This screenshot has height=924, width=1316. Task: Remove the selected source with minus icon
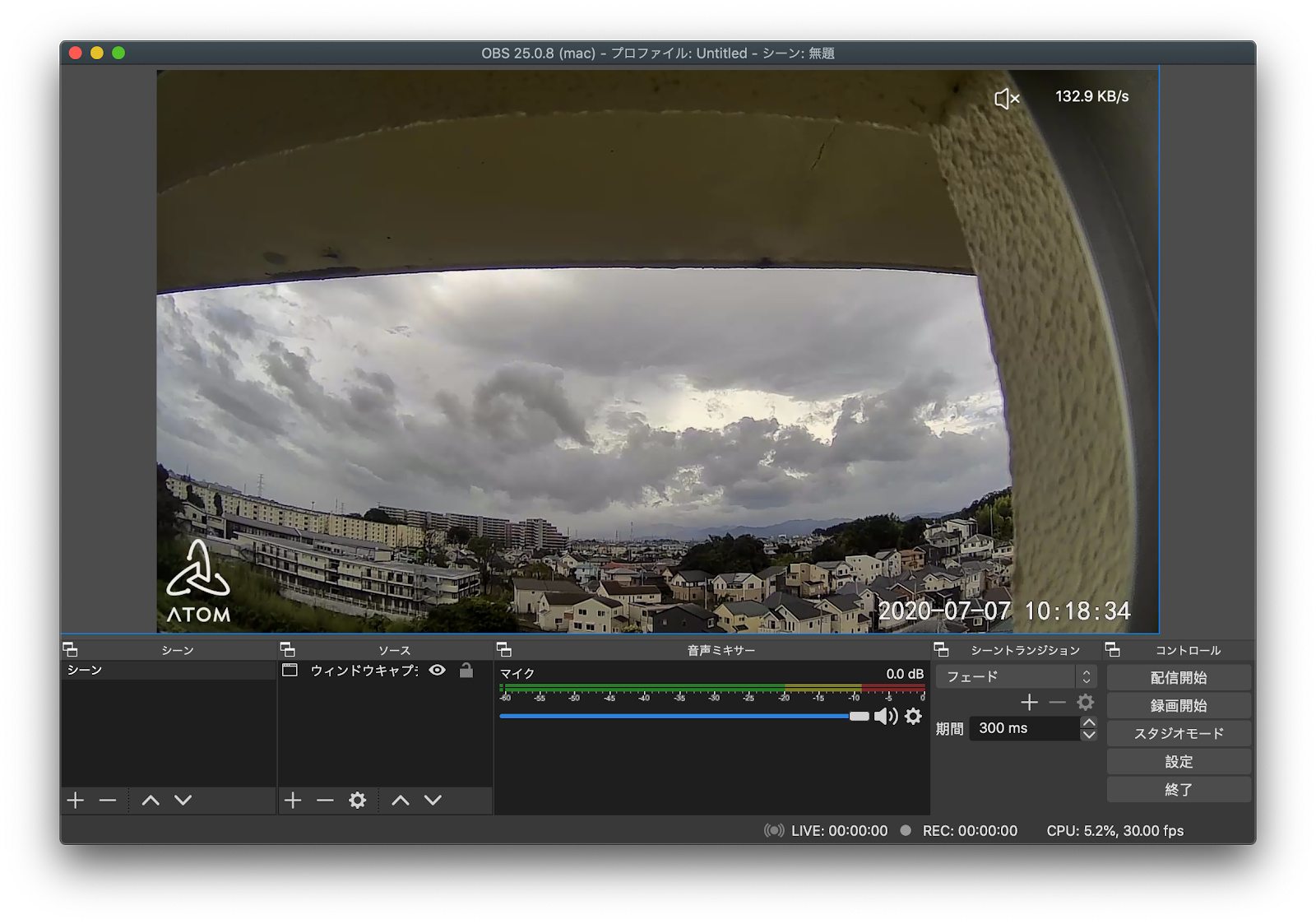pos(325,800)
